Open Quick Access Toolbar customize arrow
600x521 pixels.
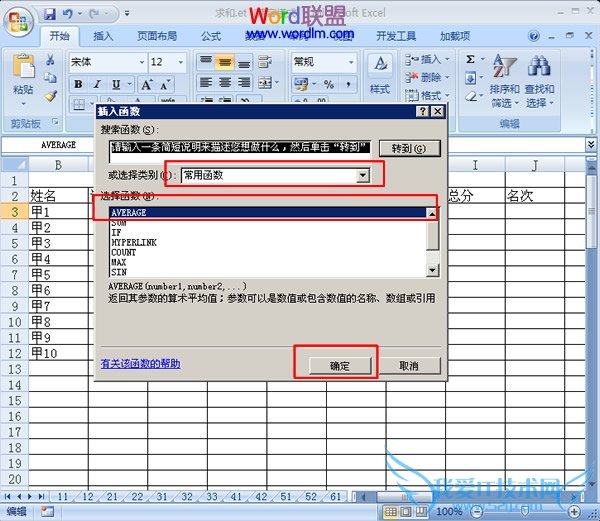pyautogui.click(x=127, y=14)
